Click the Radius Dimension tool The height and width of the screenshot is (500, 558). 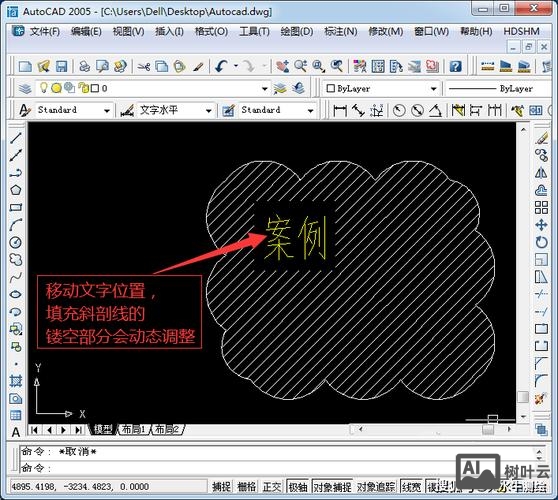(399, 110)
